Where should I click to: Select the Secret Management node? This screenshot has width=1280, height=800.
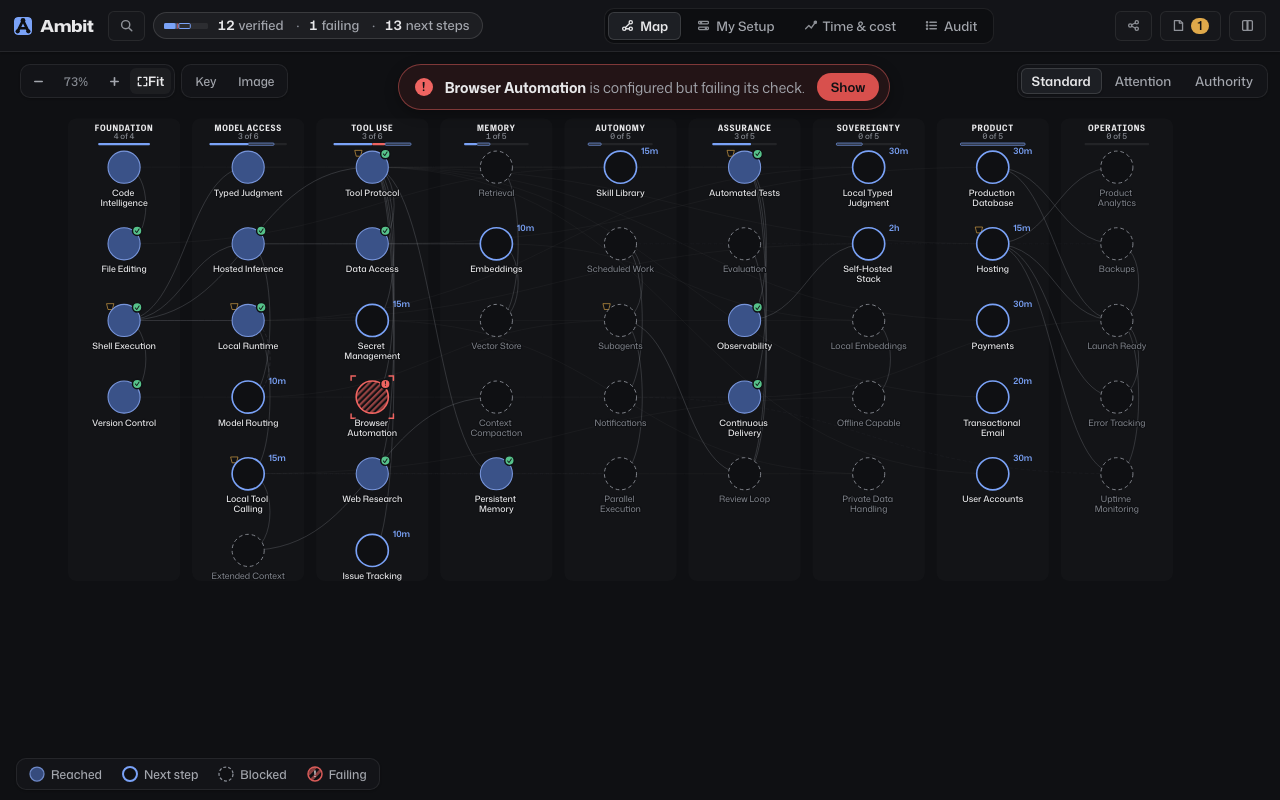(x=372, y=321)
